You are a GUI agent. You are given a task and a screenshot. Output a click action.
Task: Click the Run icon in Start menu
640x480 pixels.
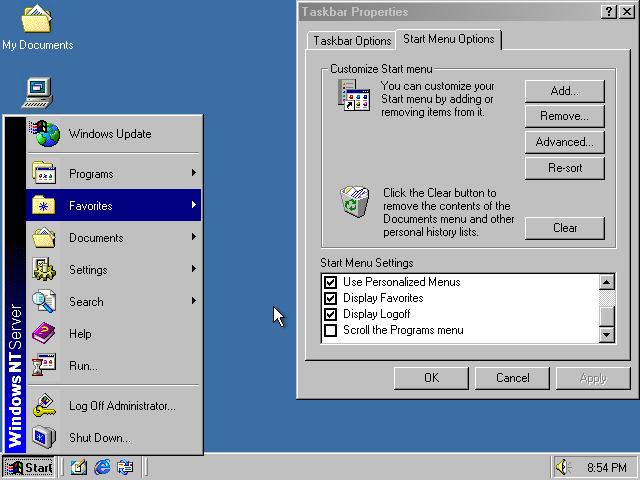pyautogui.click(x=44, y=365)
